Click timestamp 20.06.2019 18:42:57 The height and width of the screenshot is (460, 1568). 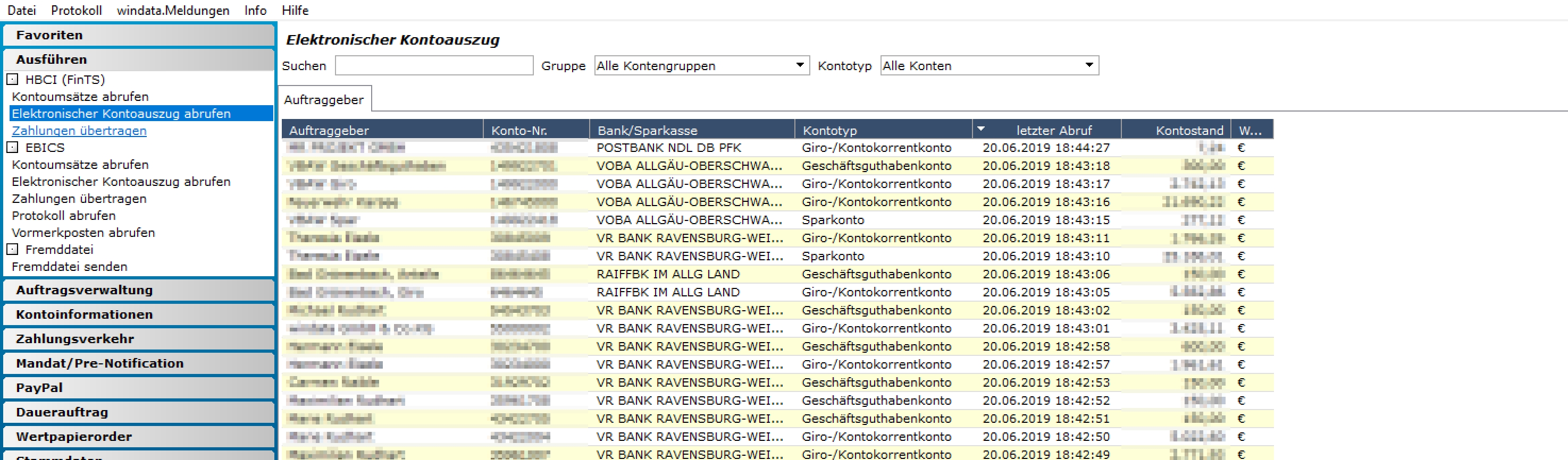1046,364
